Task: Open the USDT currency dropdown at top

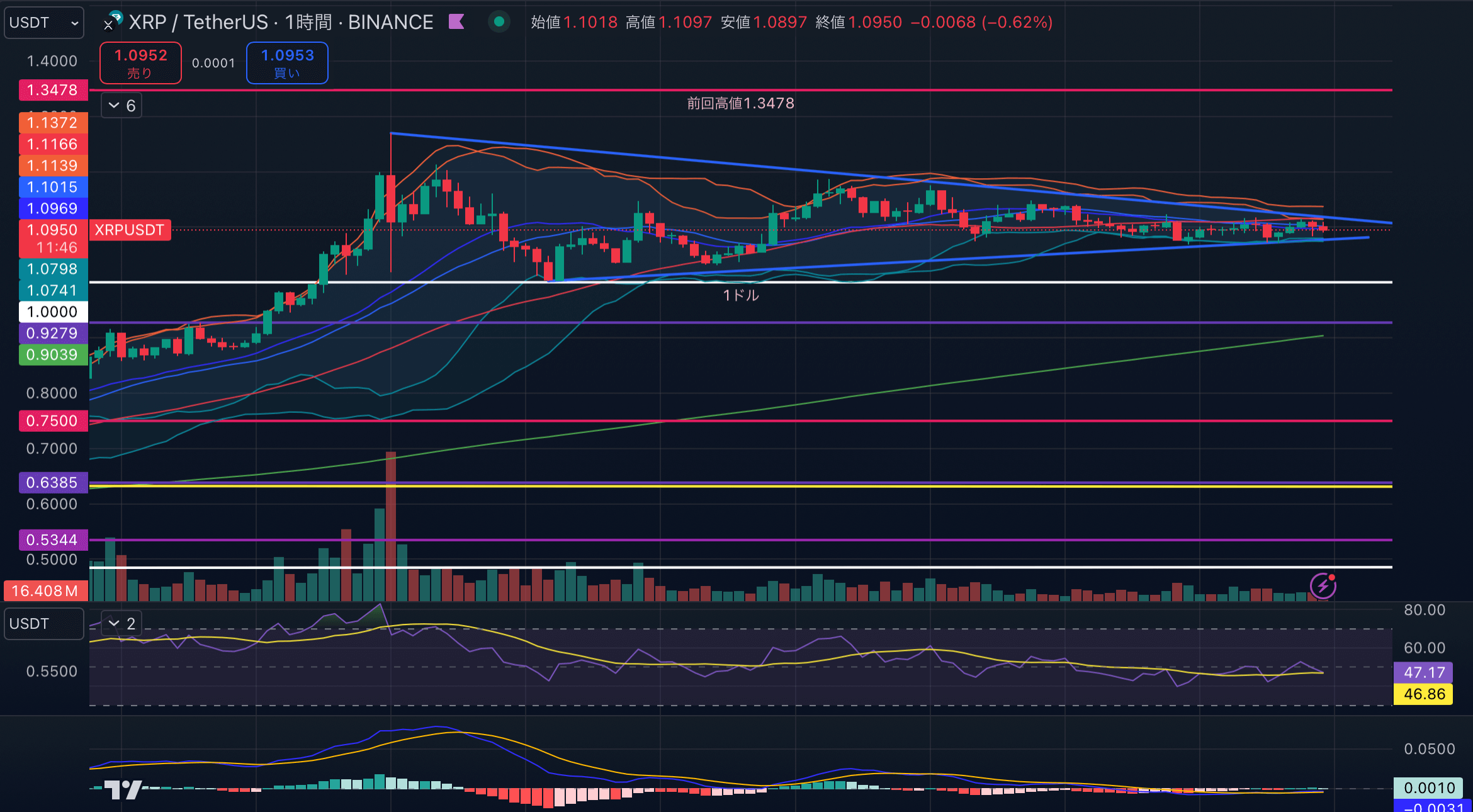Action: pos(44,23)
